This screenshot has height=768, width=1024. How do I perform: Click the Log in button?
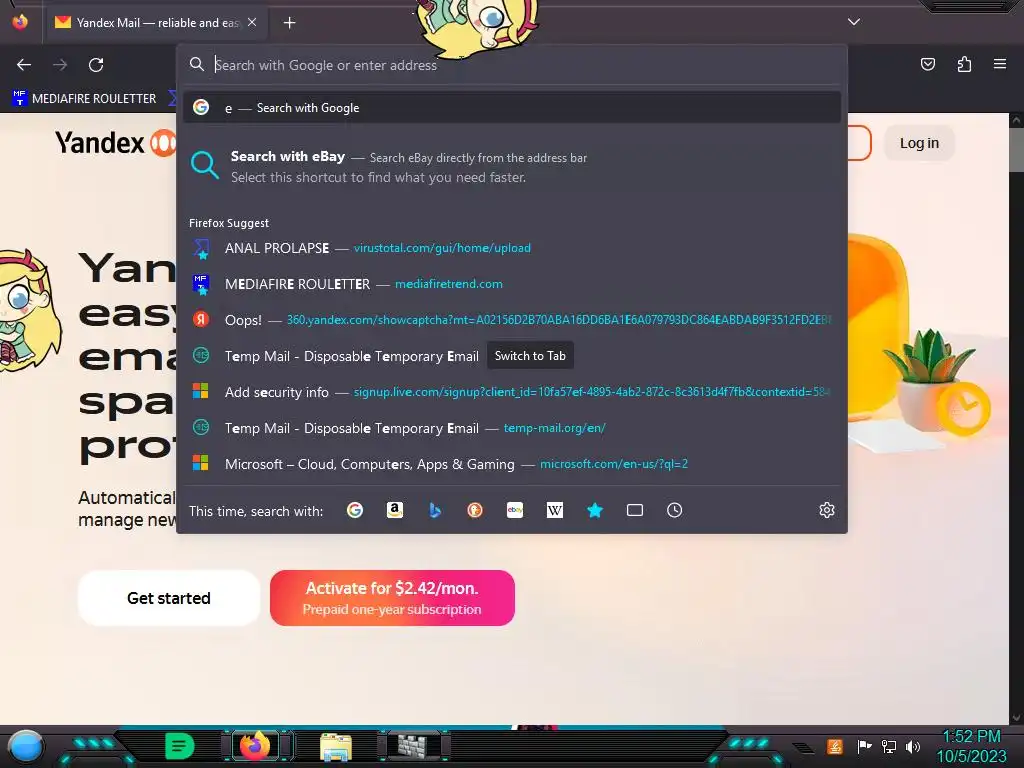tap(919, 143)
